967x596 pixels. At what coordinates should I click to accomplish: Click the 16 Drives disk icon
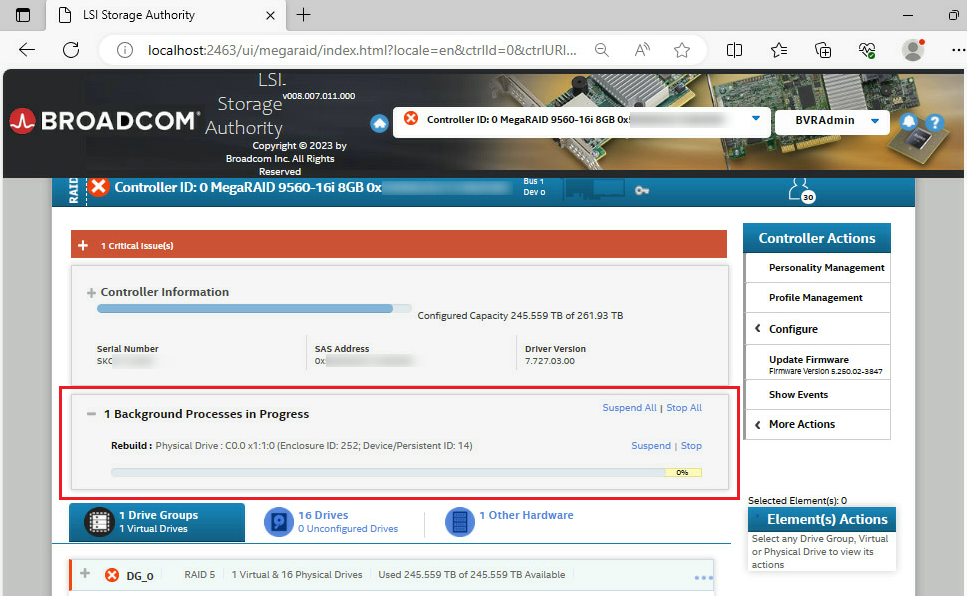click(x=278, y=522)
